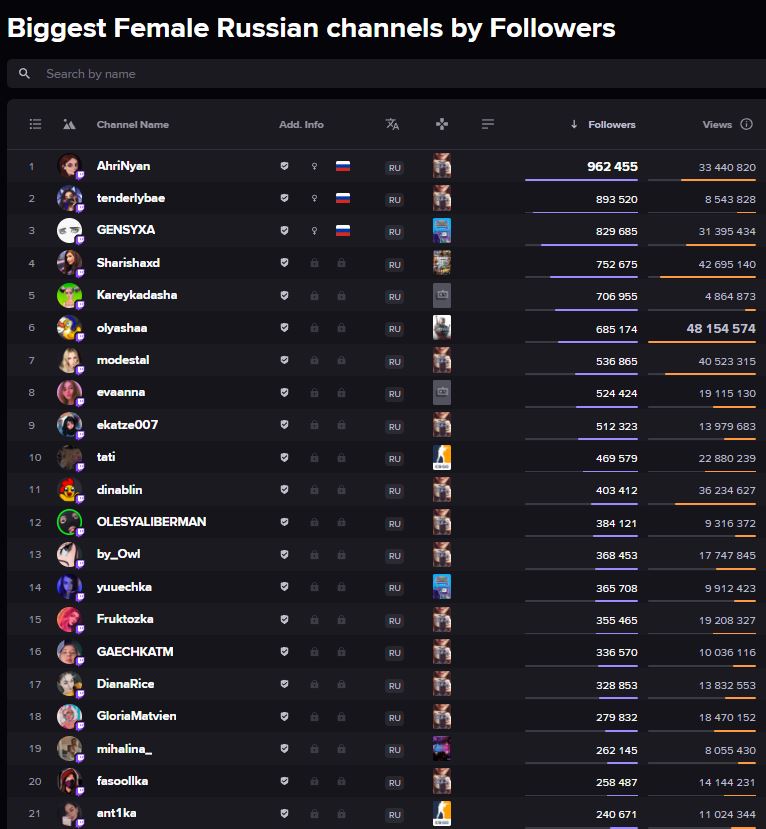This screenshot has width=766, height=829.
Task: Click the Search by name field
Action: (x=386, y=73)
